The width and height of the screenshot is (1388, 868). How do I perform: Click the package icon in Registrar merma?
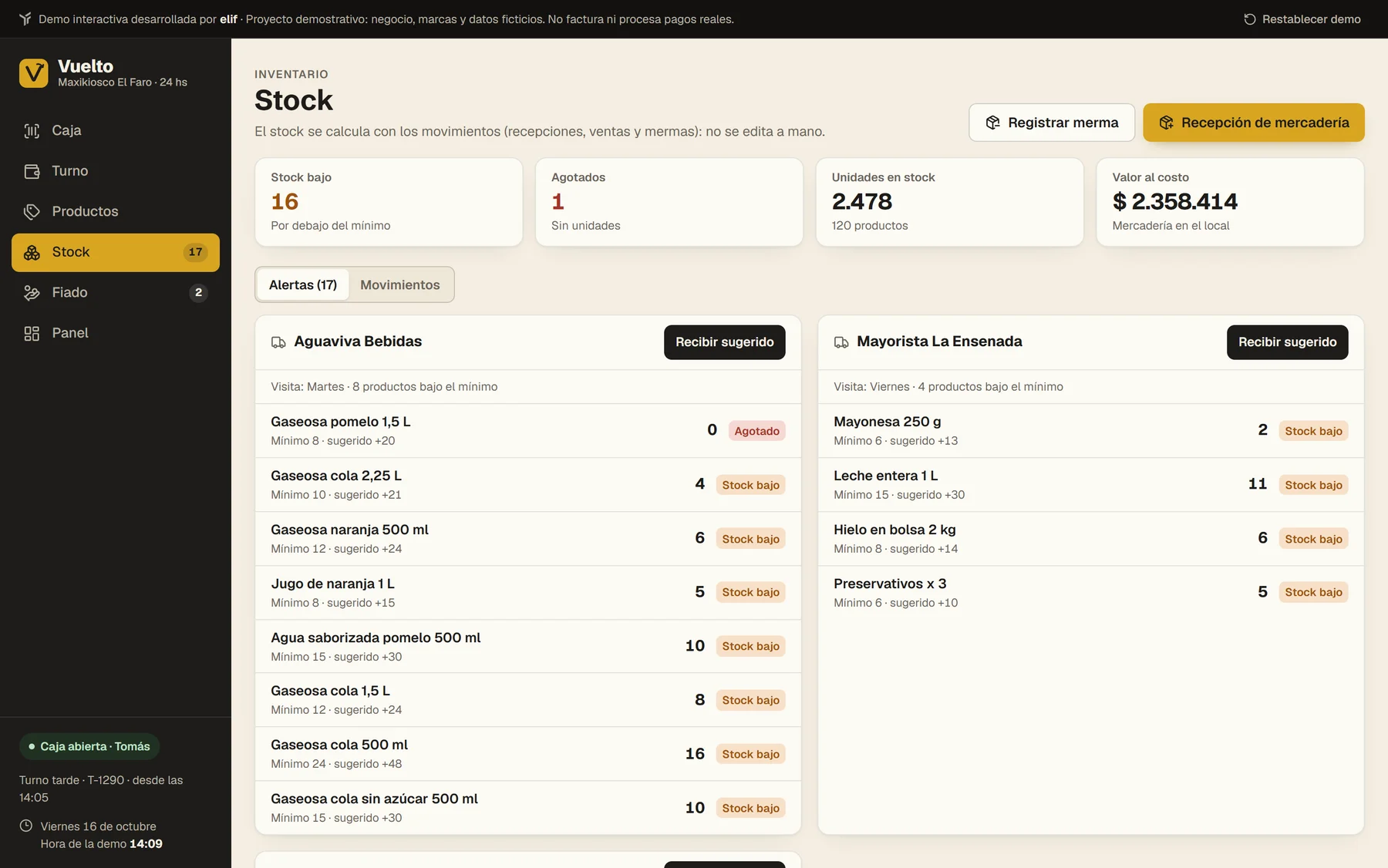pos(993,123)
